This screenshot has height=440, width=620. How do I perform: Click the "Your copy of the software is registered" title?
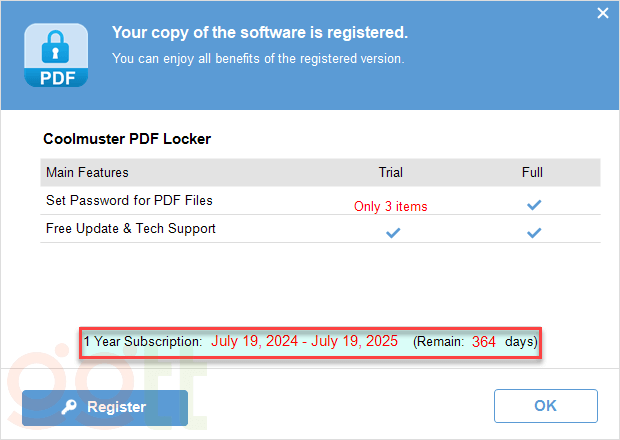[259, 33]
